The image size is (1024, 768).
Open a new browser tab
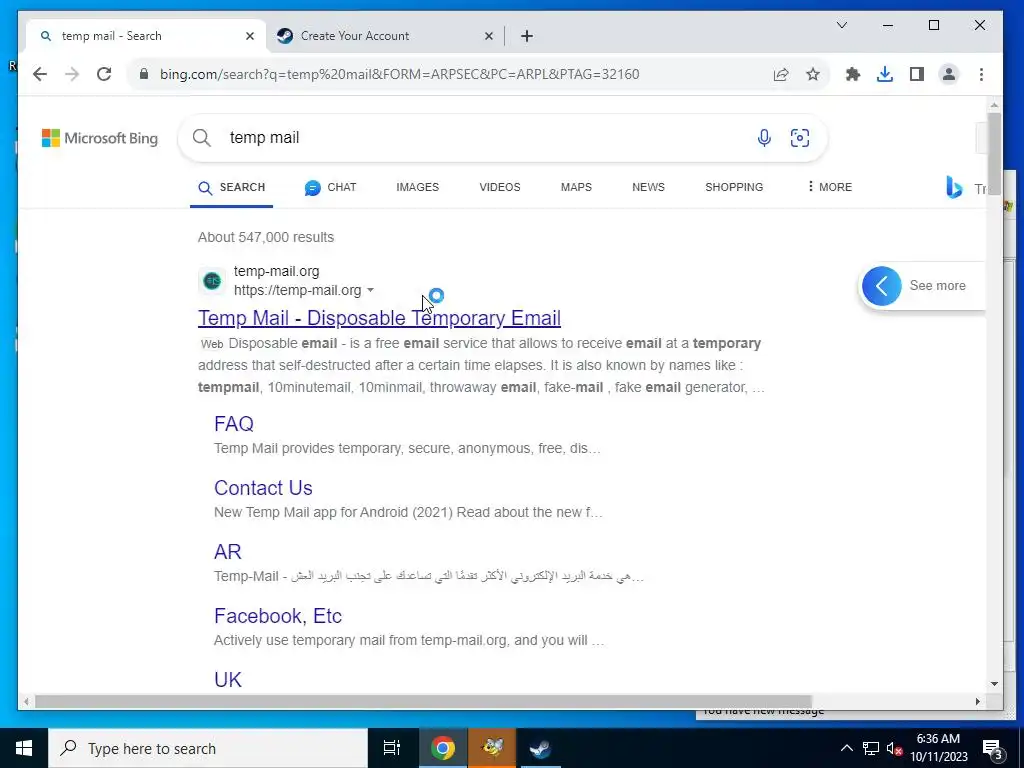(x=527, y=37)
